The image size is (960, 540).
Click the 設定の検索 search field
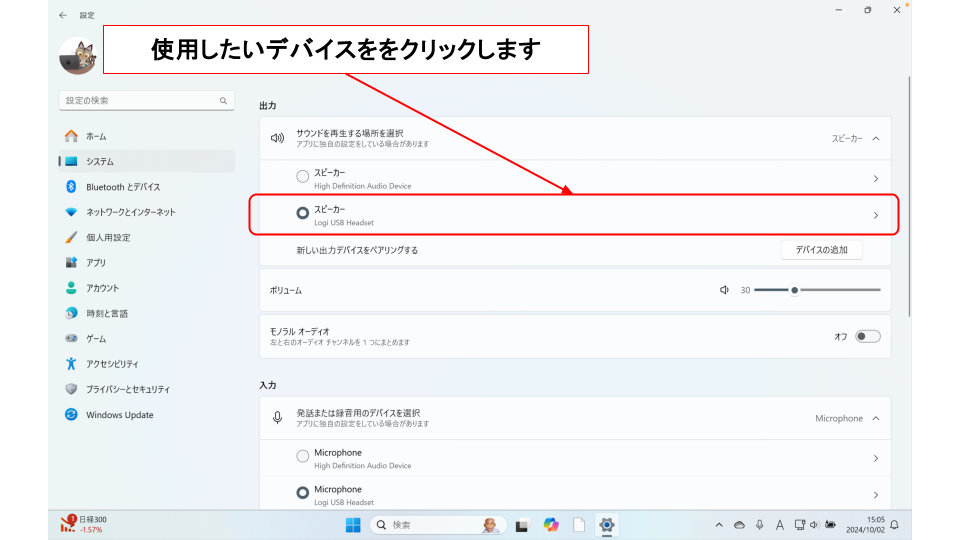tap(140, 101)
